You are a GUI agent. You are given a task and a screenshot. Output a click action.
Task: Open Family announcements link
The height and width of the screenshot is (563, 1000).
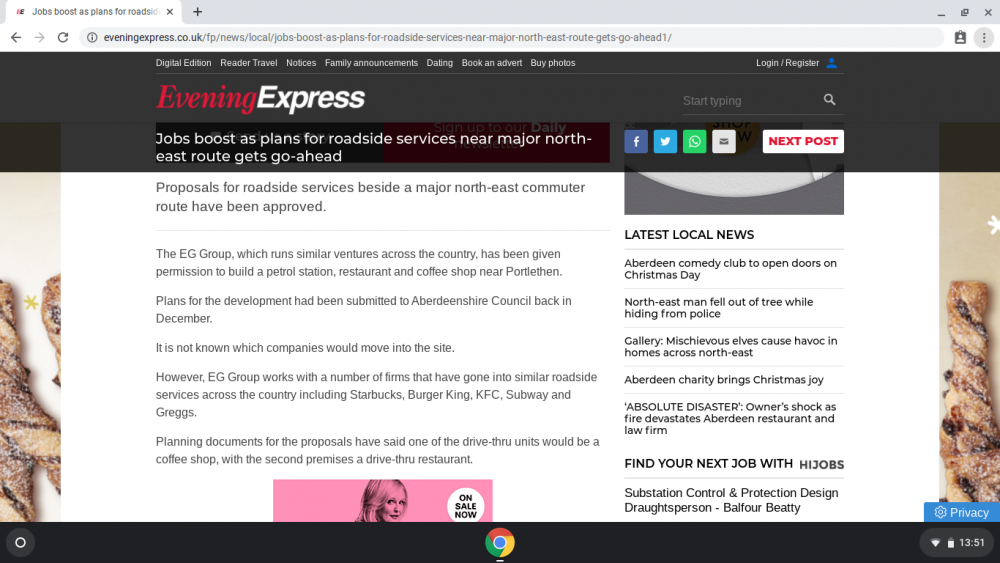coord(371,63)
